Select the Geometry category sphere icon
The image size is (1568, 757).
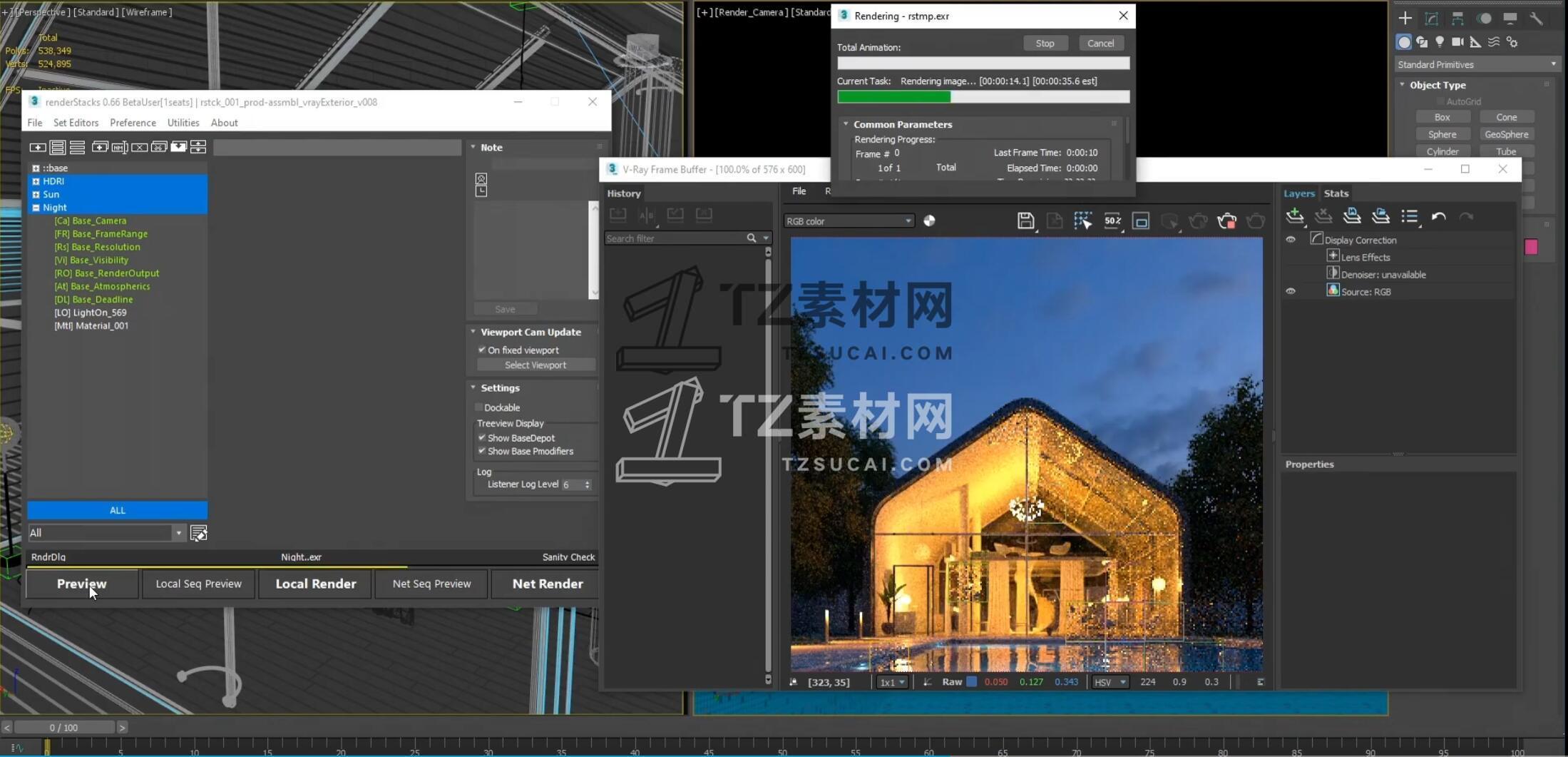pos(1404,42)
